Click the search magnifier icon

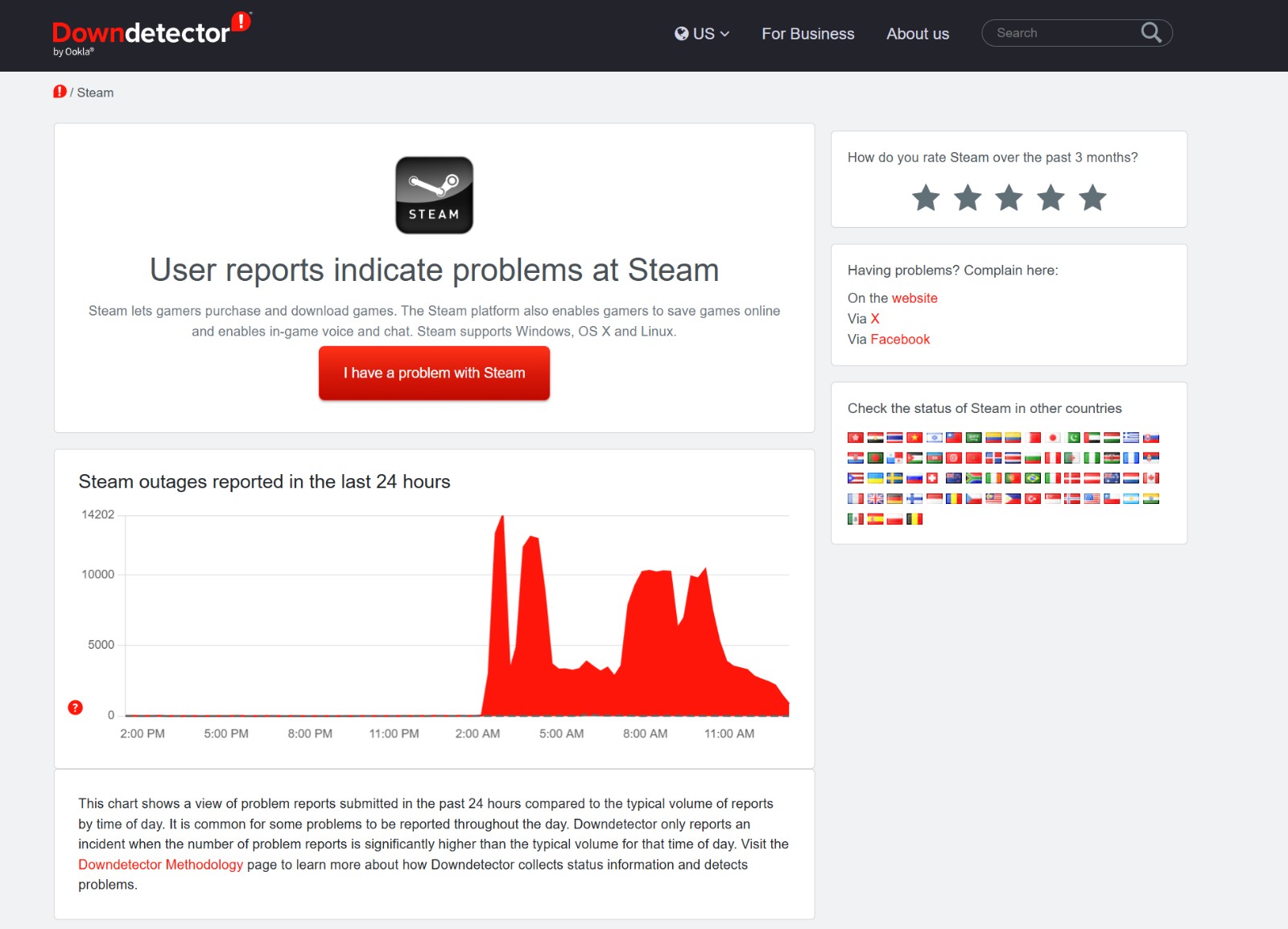[1150, 33]
